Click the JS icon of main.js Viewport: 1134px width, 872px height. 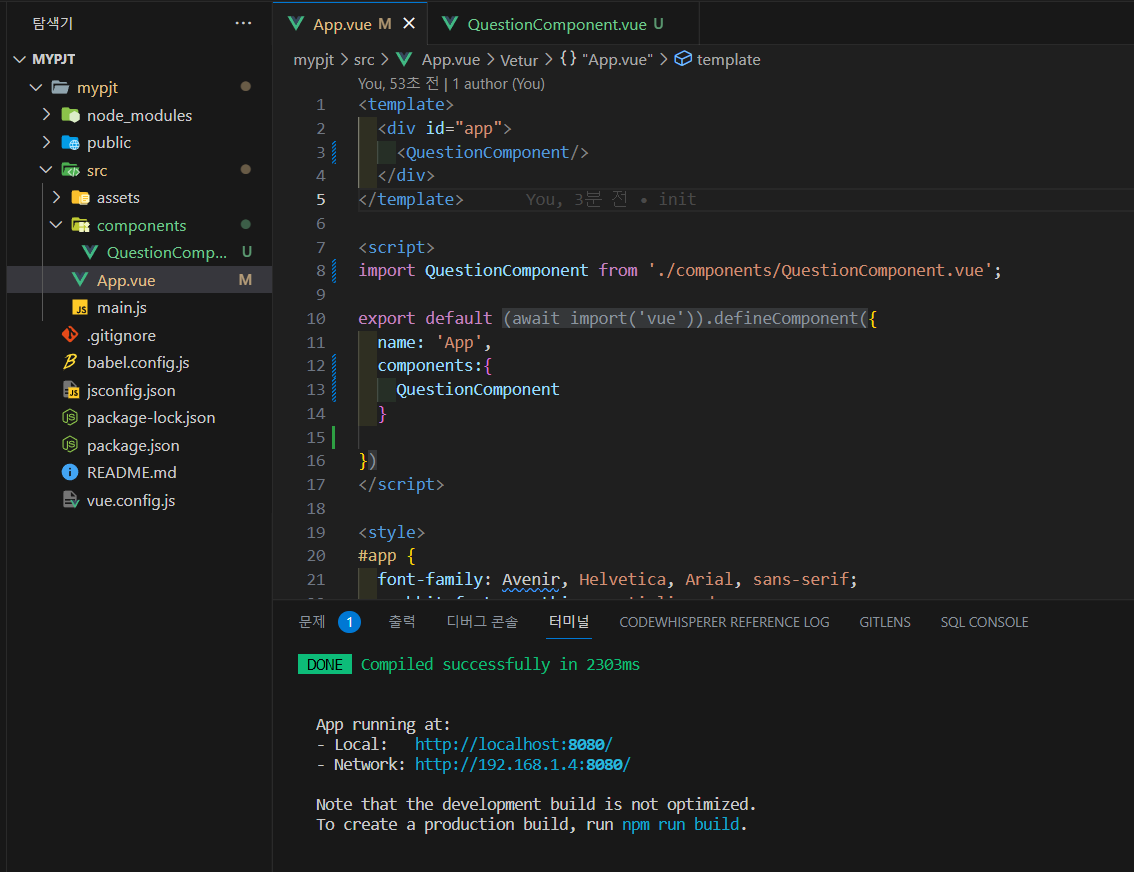click(x=80, y=307)
